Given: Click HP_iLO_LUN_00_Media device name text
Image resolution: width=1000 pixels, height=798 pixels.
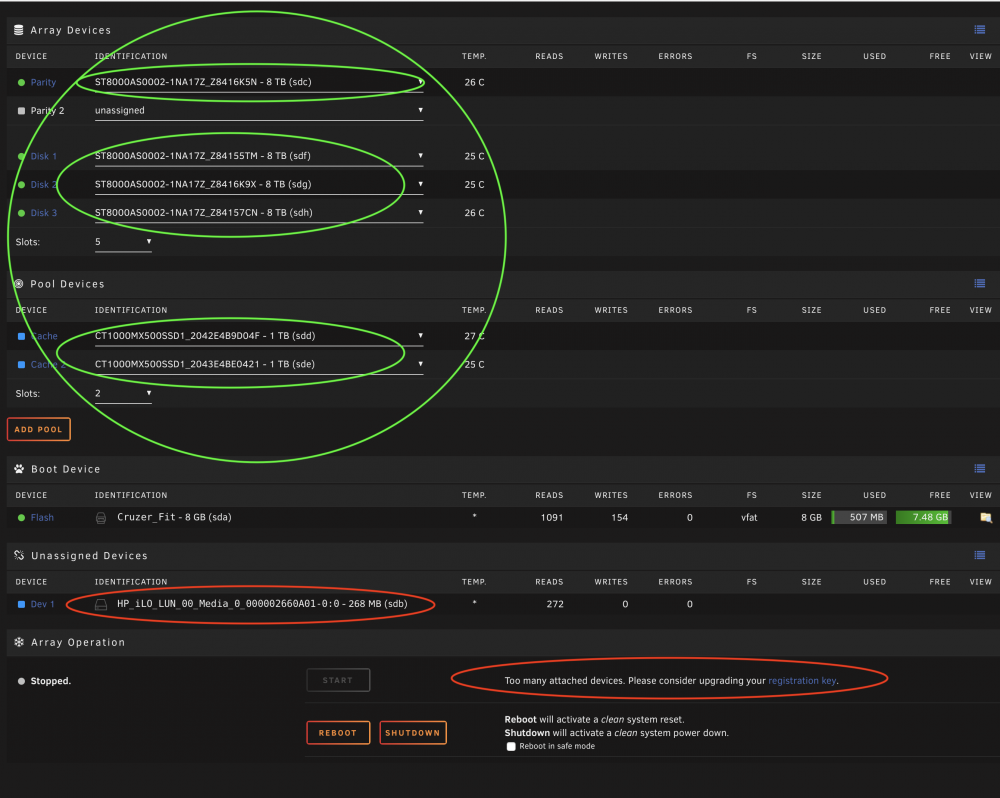Looking at the screenshot, I should pyautogui.click(x=262, y=603).
